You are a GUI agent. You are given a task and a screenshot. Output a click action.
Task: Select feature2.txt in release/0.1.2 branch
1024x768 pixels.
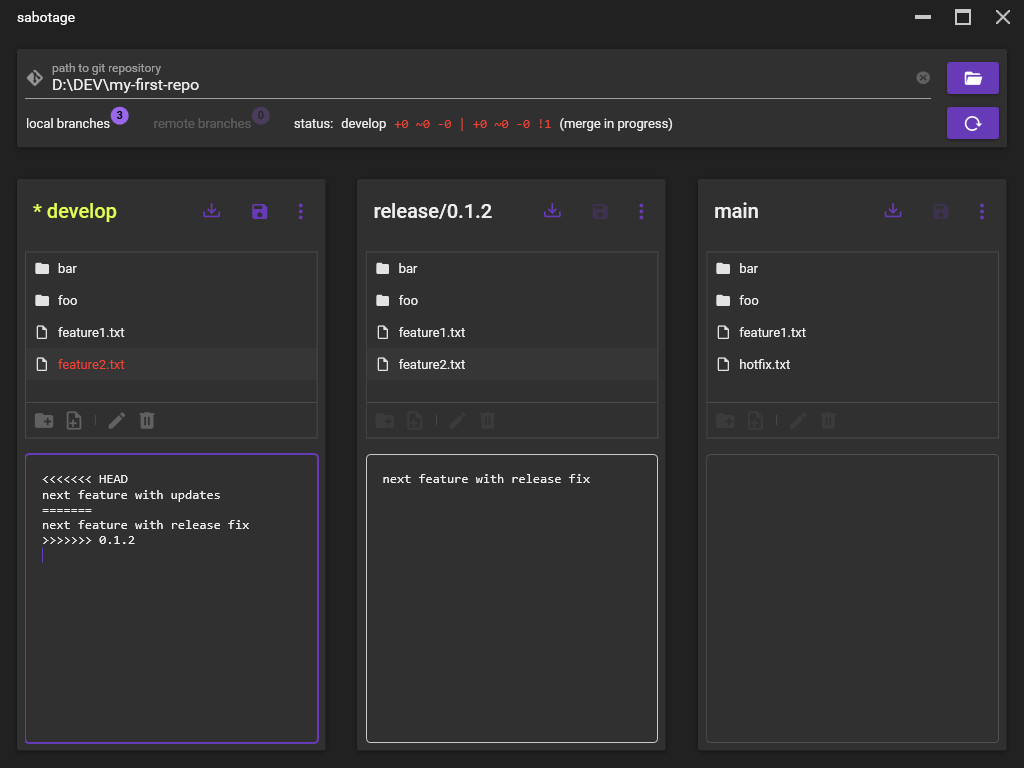click(512, 364)
